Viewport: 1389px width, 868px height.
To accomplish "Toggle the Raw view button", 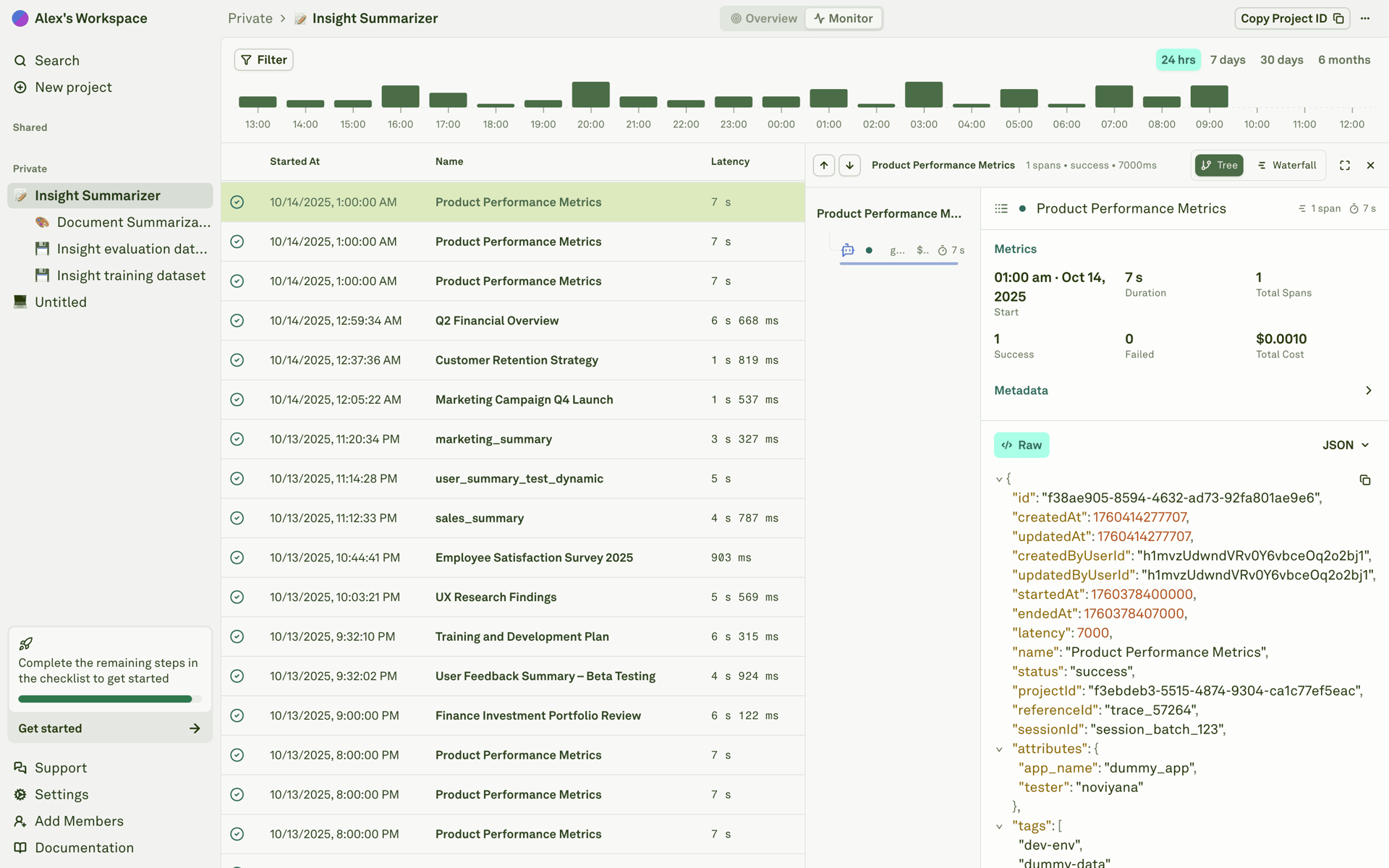I will tap(1021, 446).
